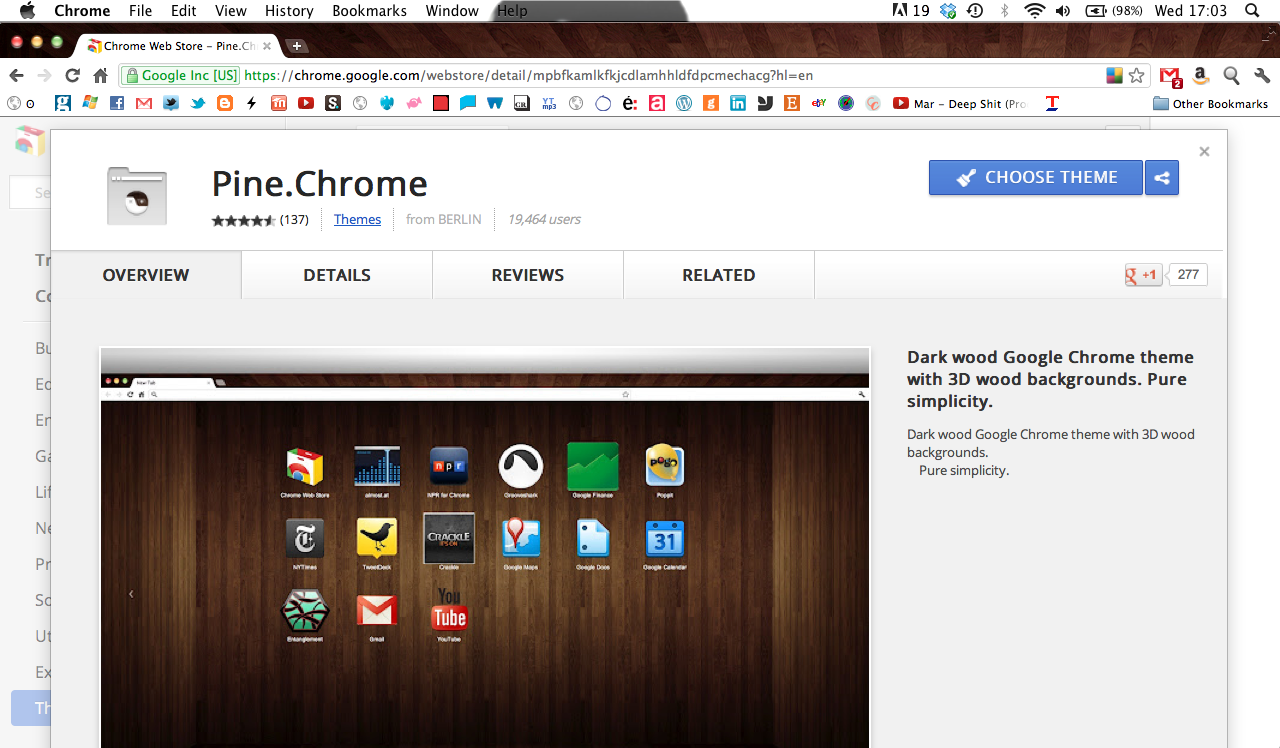Click the Time Machine menu bar icon
1280x748 pixels.
click(x=974, y=11)
